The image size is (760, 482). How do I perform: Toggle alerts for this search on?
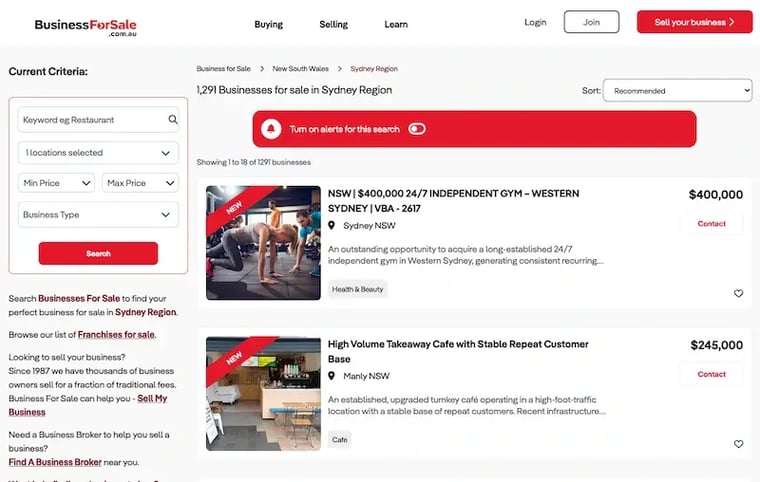[417, 129]
